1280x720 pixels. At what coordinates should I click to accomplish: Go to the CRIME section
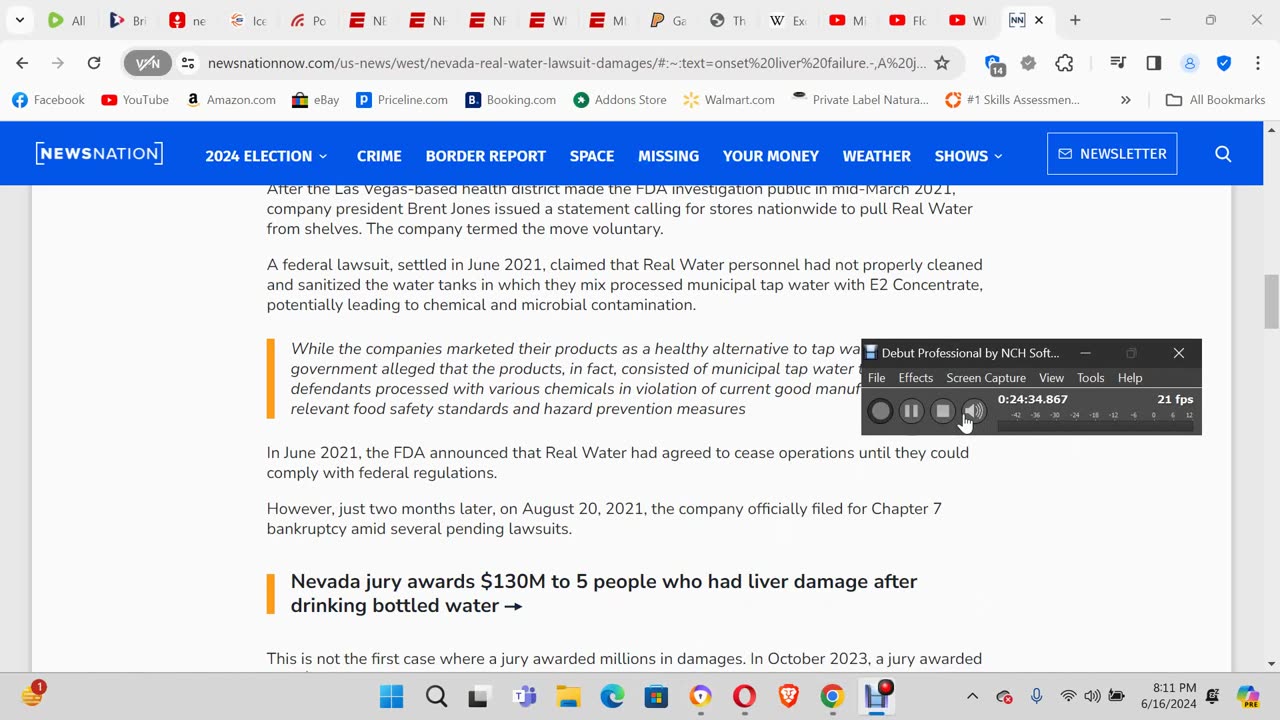[x=379, y=156]
